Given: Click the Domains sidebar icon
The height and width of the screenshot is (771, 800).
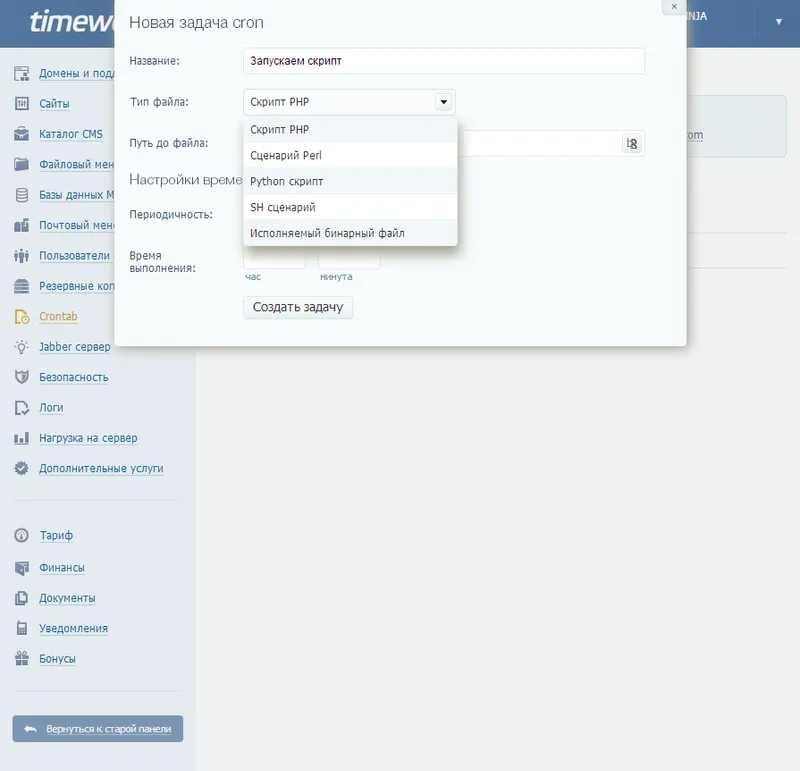Looking at the screenshot, I should click(x=21, y=73).
